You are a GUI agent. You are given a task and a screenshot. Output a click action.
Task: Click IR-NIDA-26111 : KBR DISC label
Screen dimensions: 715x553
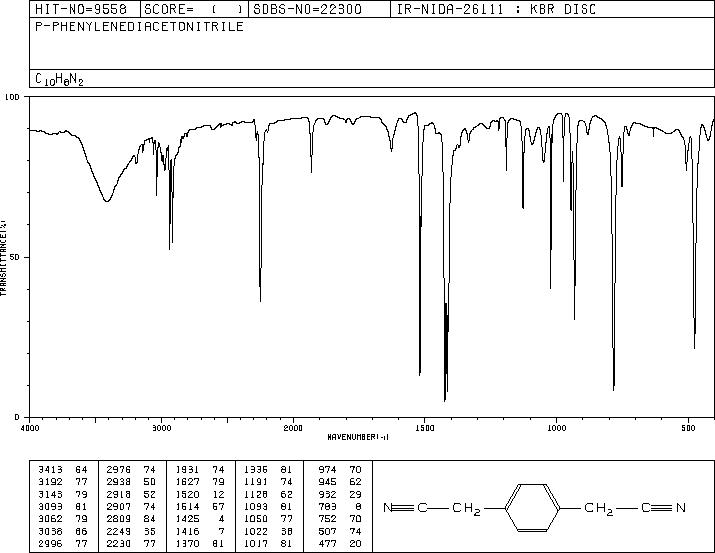point(496,9)
